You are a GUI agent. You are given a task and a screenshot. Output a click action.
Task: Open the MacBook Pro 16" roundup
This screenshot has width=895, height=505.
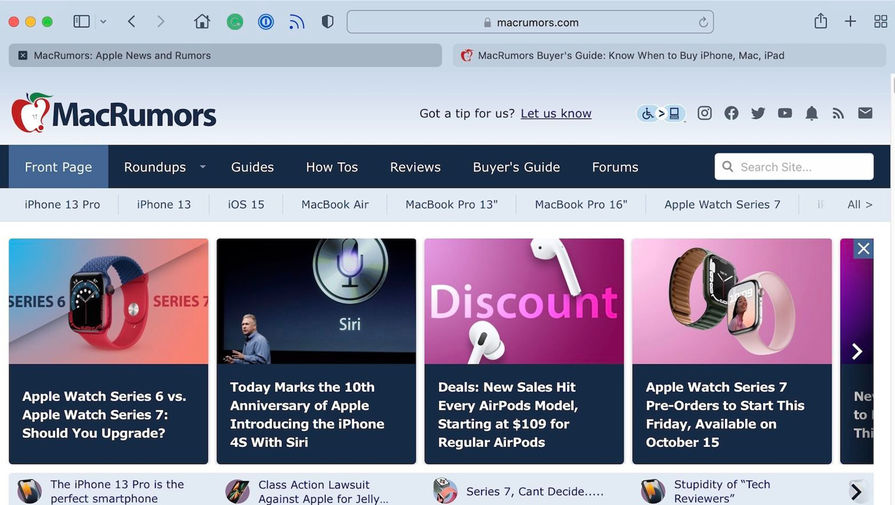[581, 204]
